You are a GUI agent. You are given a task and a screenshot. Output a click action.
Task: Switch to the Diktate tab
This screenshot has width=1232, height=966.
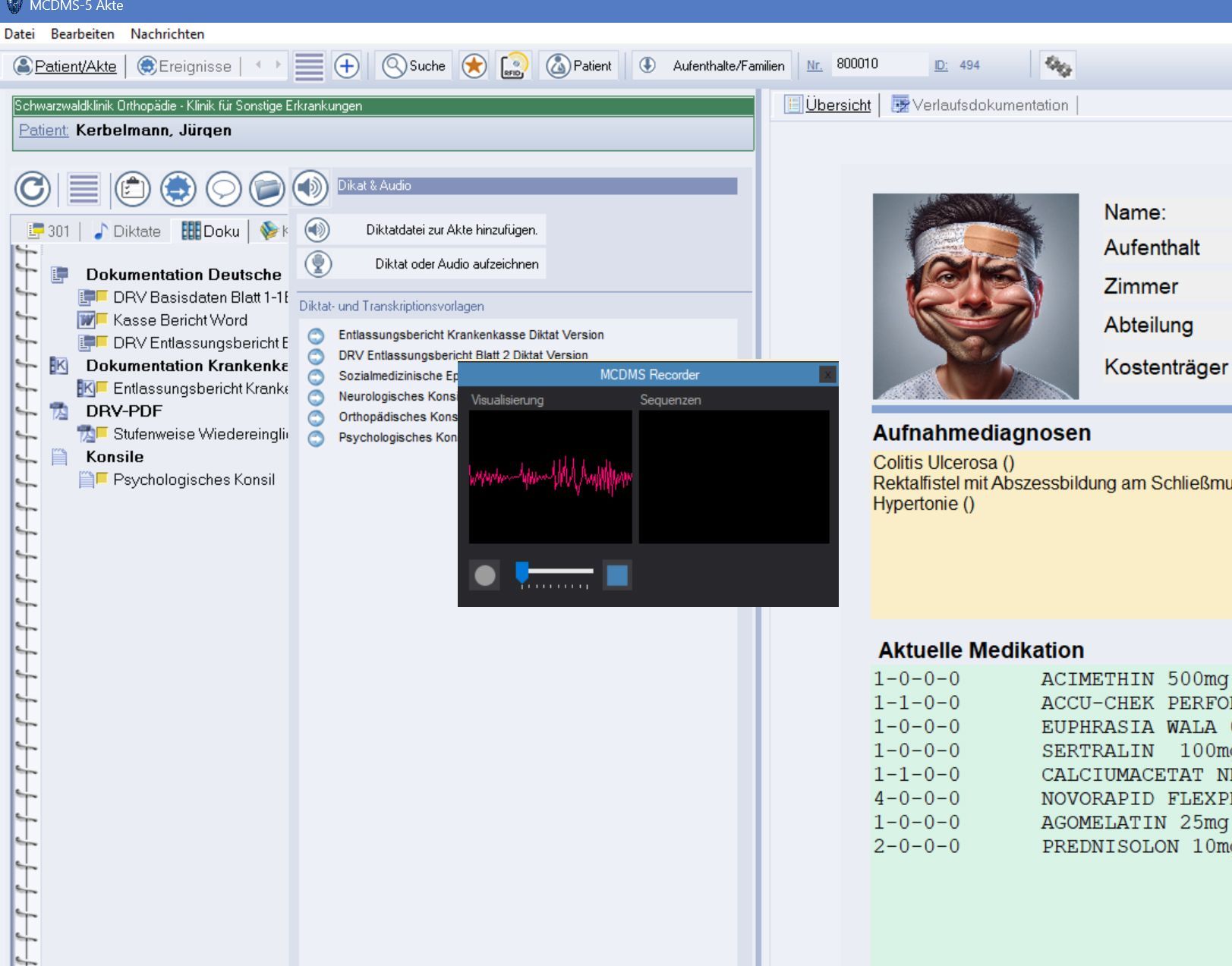click(x=128, y=231)
